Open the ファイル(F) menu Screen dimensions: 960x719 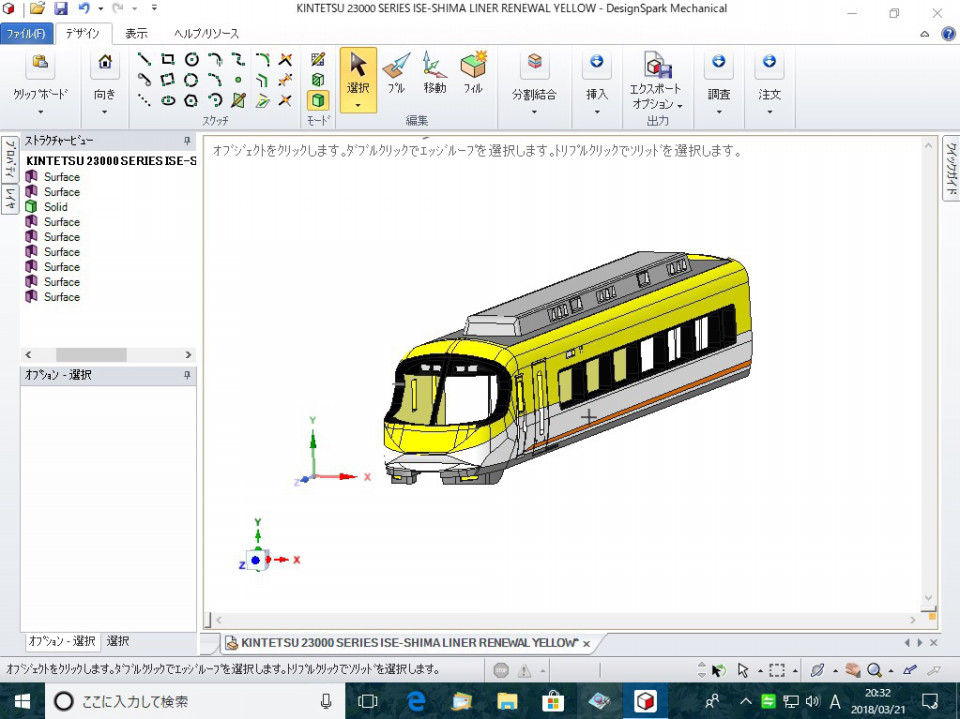pos(26,34)
